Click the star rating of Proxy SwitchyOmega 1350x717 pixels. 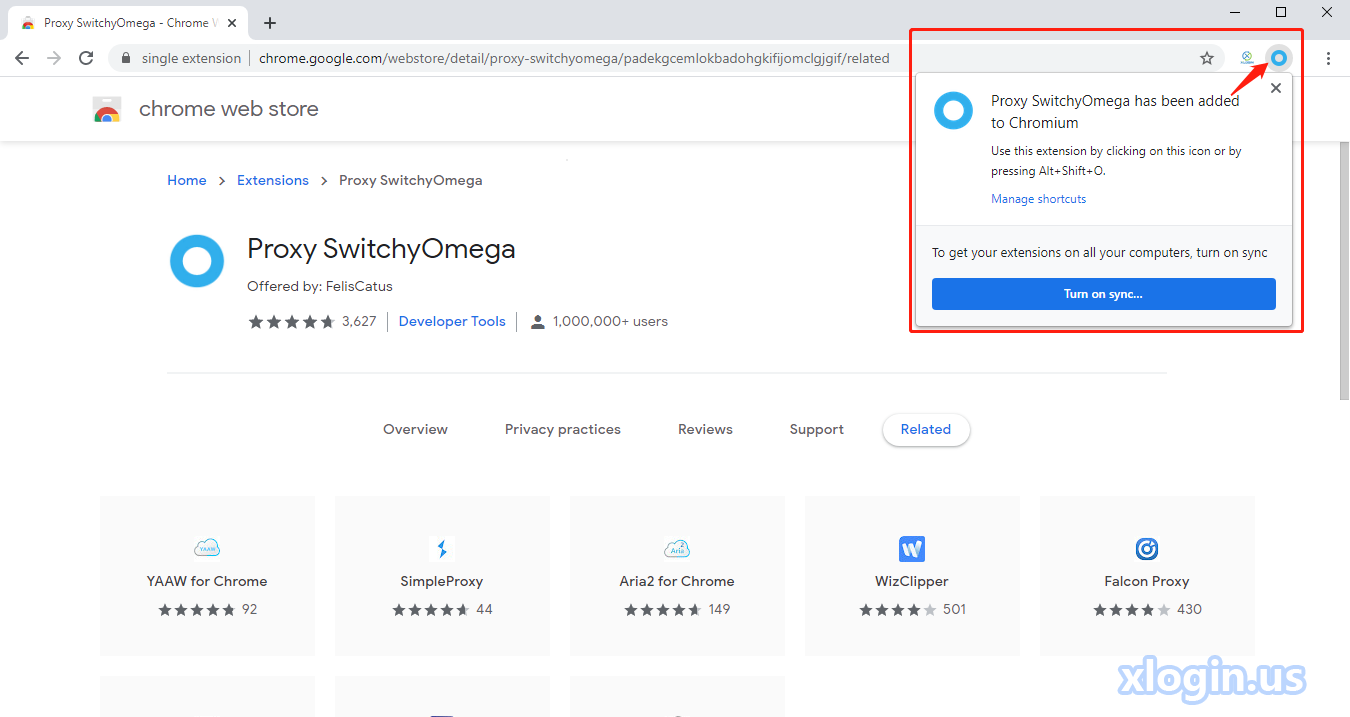pos(291,321)
